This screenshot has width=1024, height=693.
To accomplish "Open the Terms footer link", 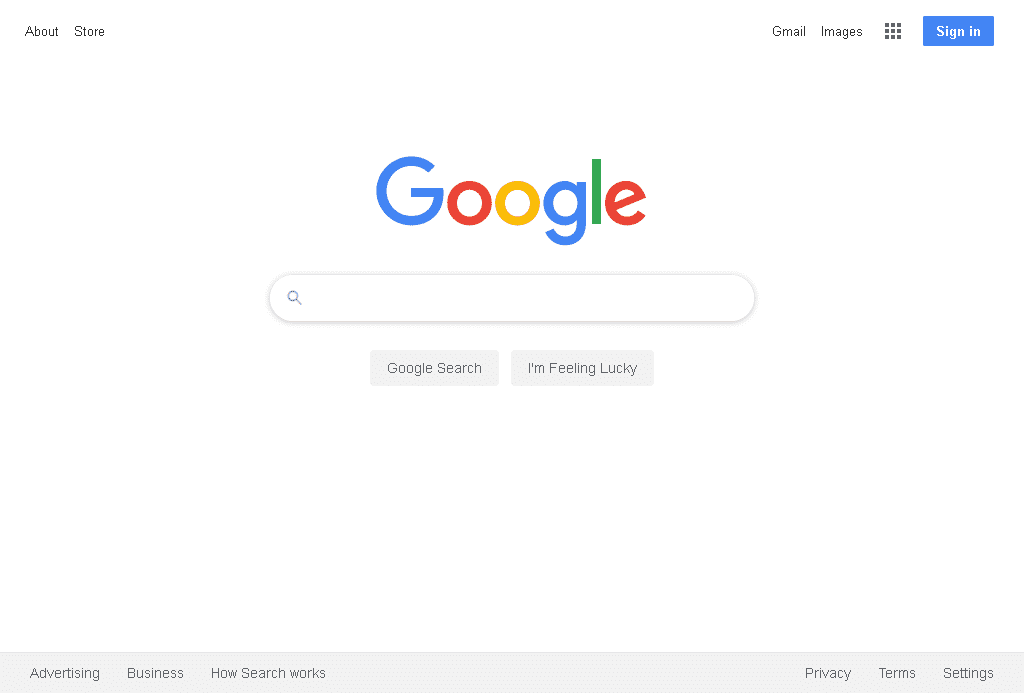I will click(x=897, y=673).
